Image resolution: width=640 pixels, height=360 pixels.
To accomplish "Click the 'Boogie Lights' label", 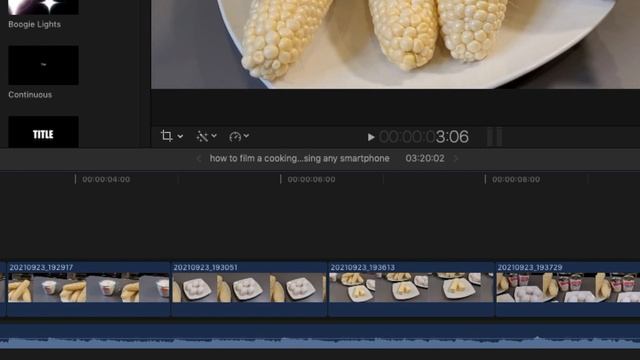I will click(x=34, y=24).
